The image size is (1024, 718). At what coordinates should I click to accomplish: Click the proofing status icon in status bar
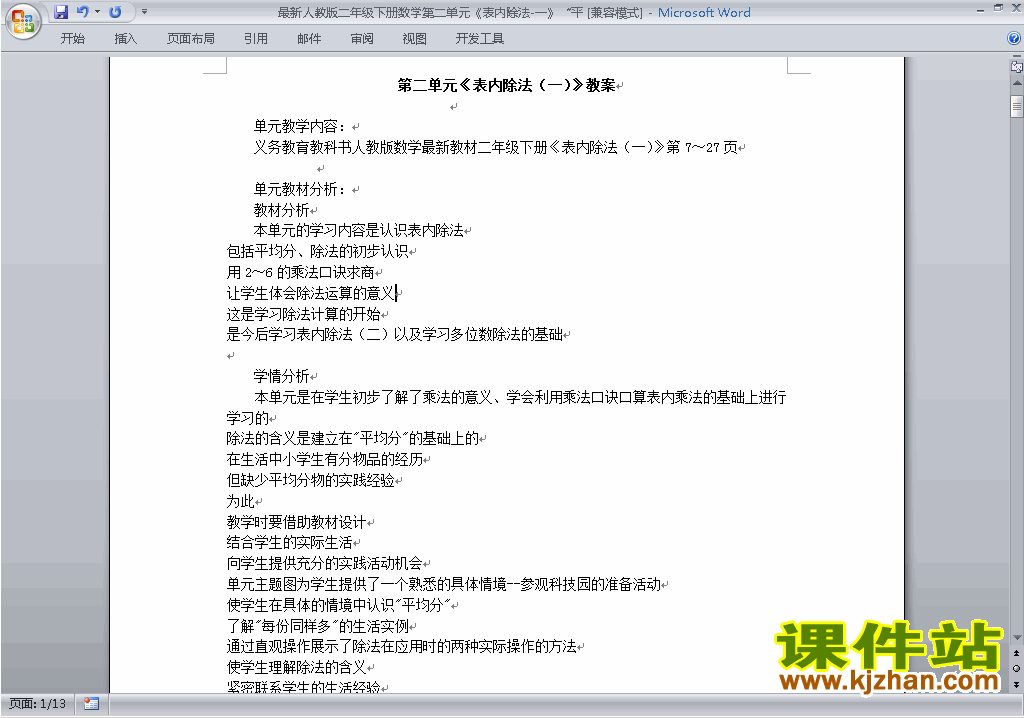[91, 704]
